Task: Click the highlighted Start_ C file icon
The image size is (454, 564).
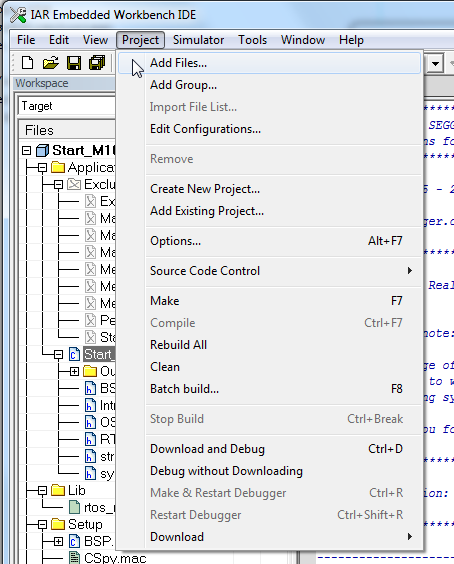Action: point(74,354)
